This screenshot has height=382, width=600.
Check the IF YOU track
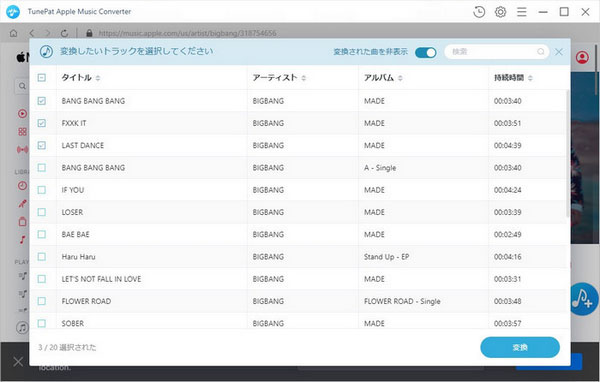pyautogui.click(x=42, y=190)
